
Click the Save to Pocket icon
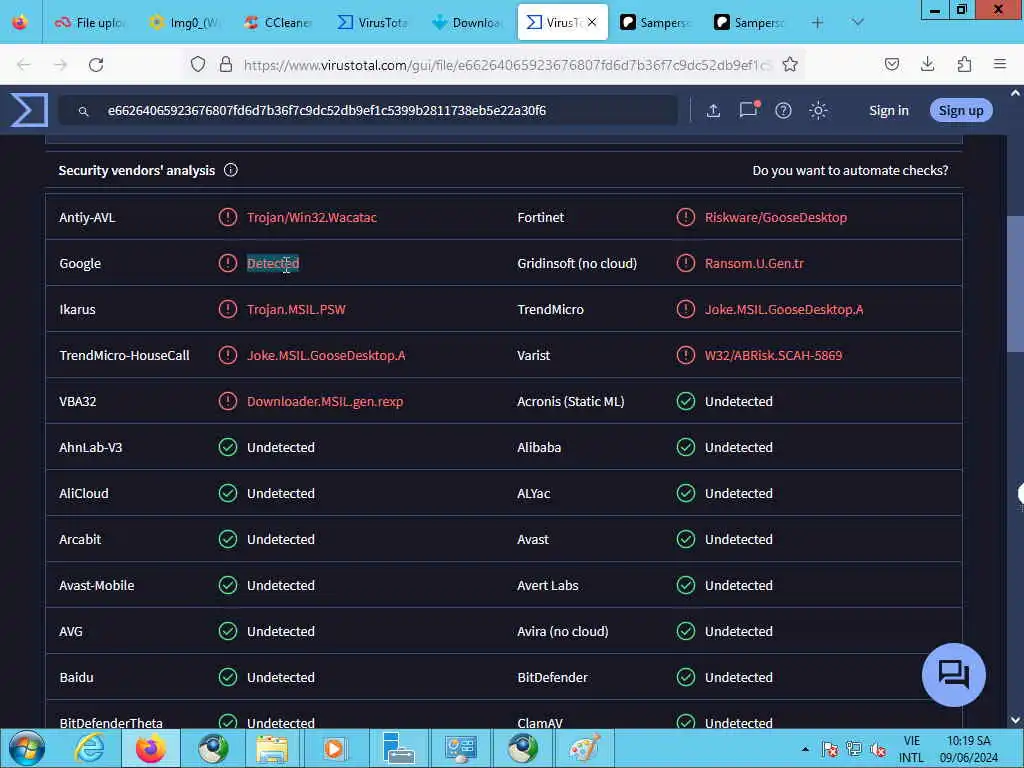point(891,64)
